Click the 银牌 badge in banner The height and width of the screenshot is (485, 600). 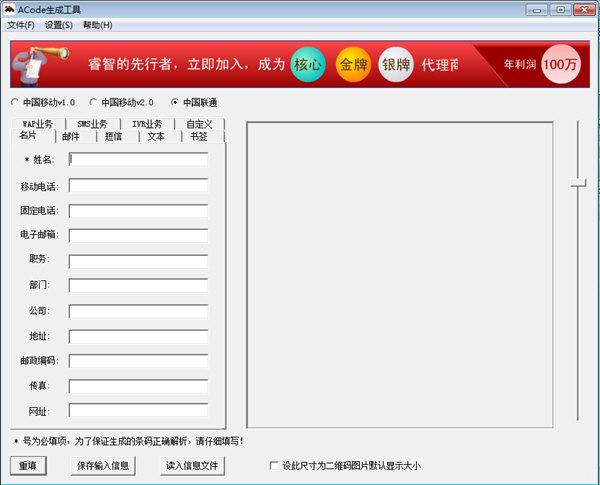(x=396, y=65)
